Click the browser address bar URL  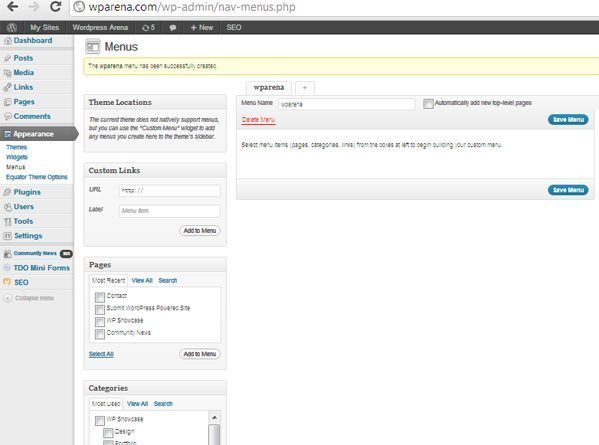[x=192, y=6]
